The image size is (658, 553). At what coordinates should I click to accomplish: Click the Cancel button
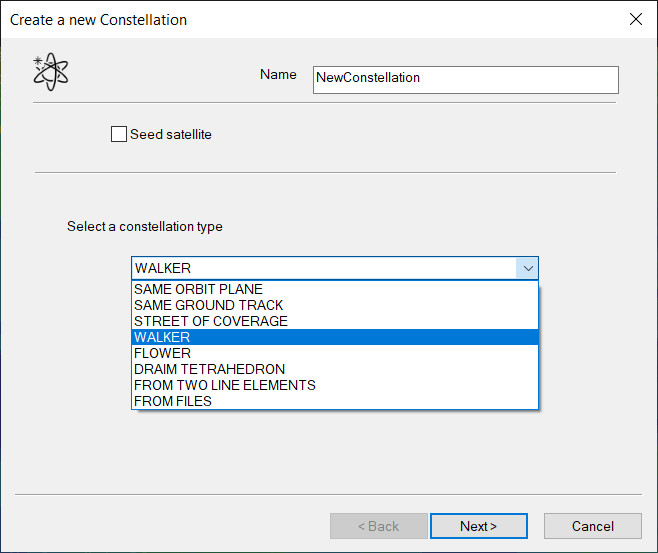click(592, 526)
